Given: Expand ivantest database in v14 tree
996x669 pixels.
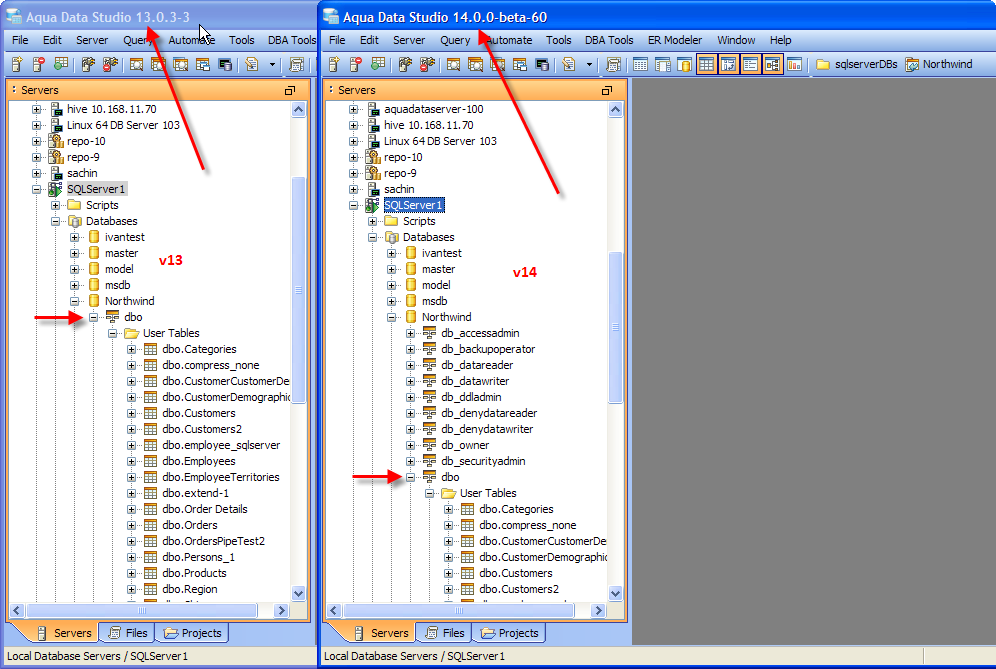Looking at the screenshot, I should pyautogui.click(x=391, y=253).
